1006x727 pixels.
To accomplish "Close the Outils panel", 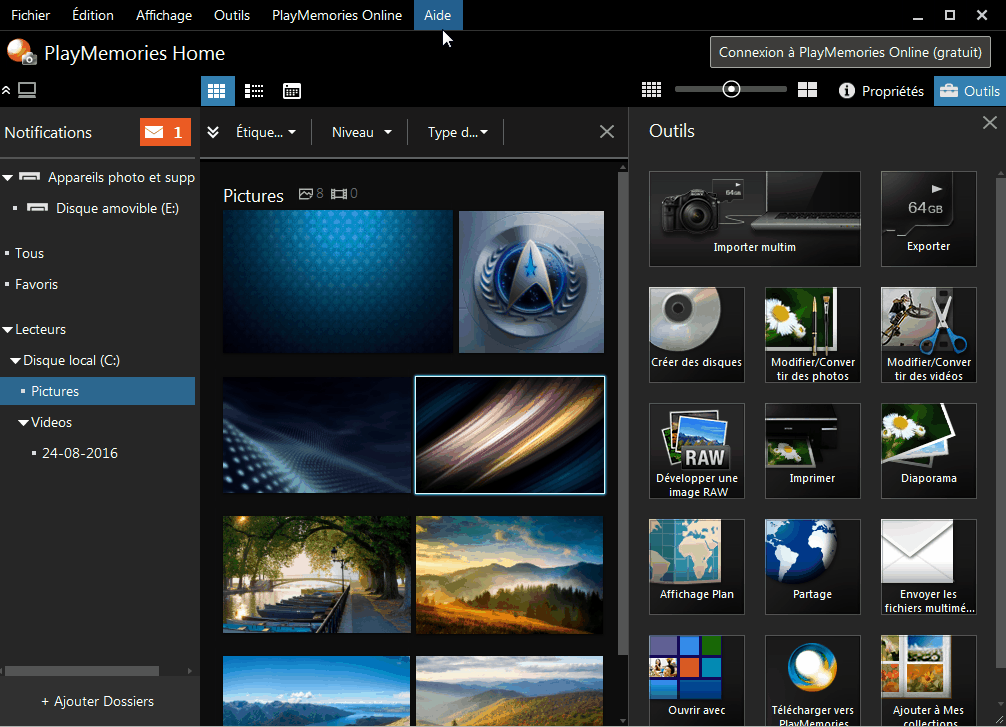I will [989, 123].
